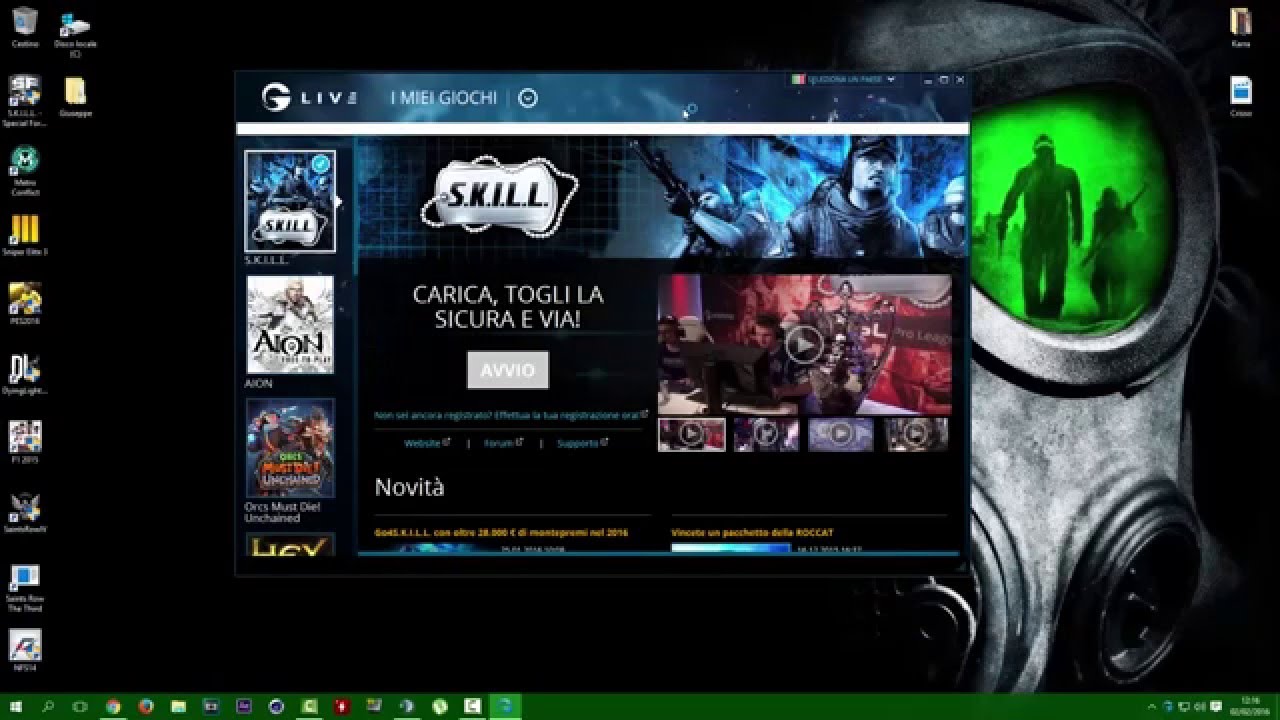Open taskbar search magnifier
The height and width of the screenshot is (720, 1280).
[48, 706]
